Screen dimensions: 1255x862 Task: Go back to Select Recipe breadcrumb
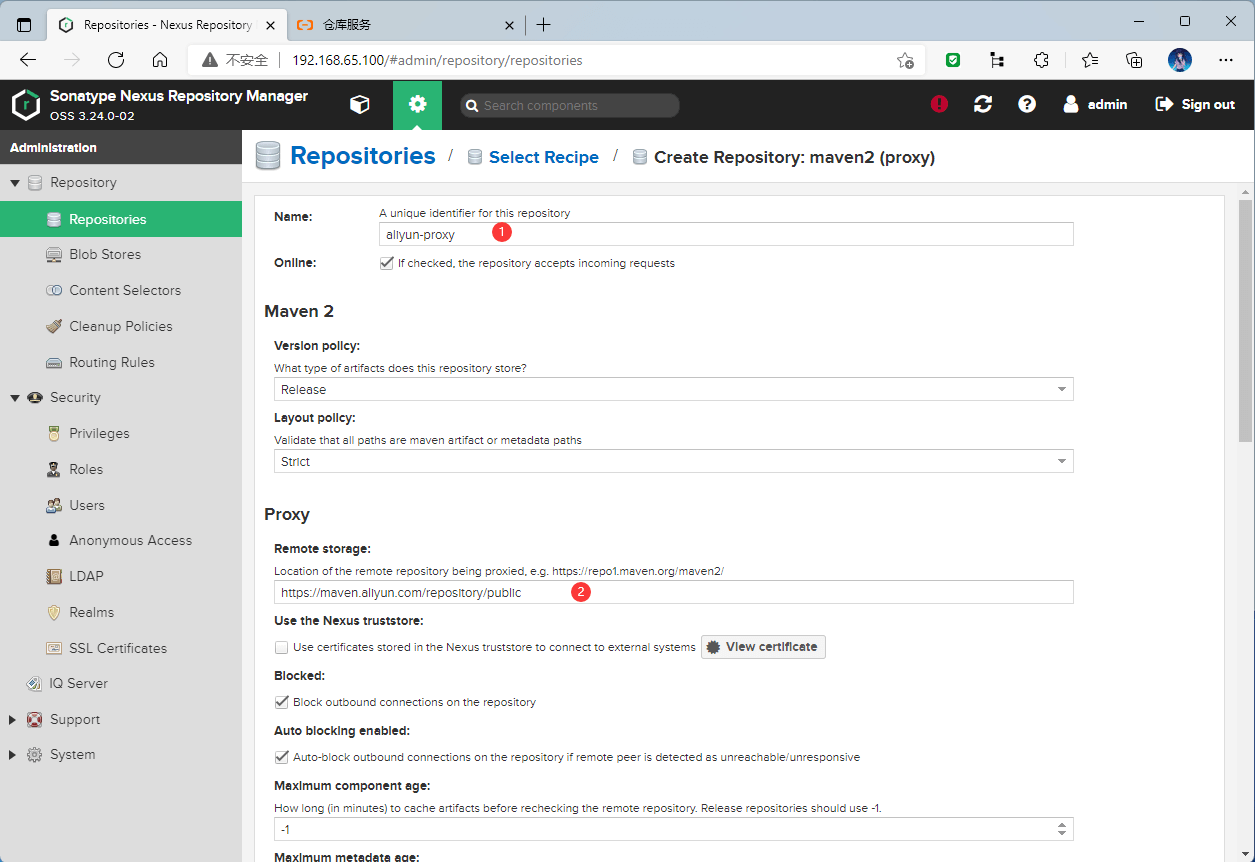tap(543, 157)
